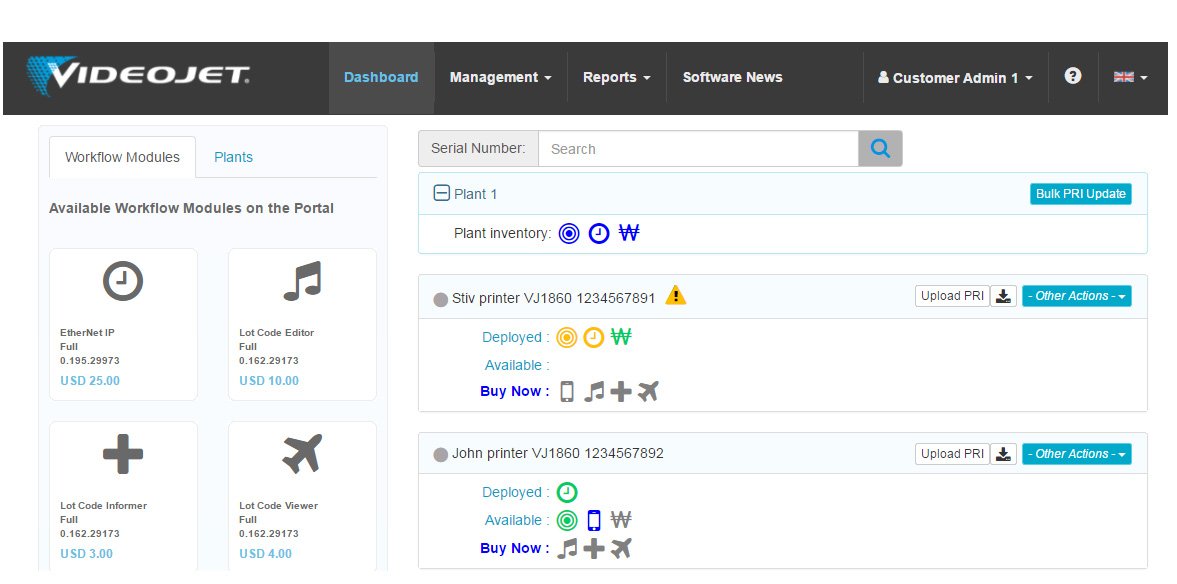This screenshot has height=584, width=1177.
Task: Click John printer deployed green clock icon
Action: click(x=567, y=493)
